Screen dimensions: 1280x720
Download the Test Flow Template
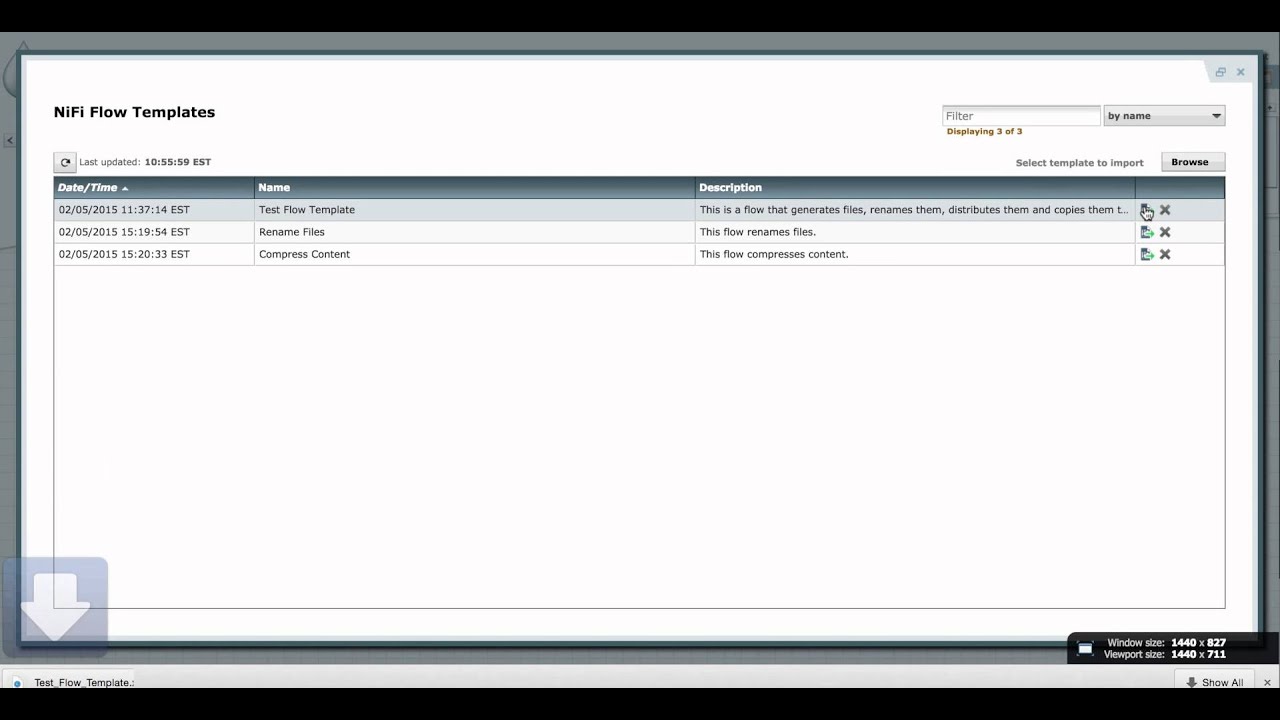tap(1147, 210)
